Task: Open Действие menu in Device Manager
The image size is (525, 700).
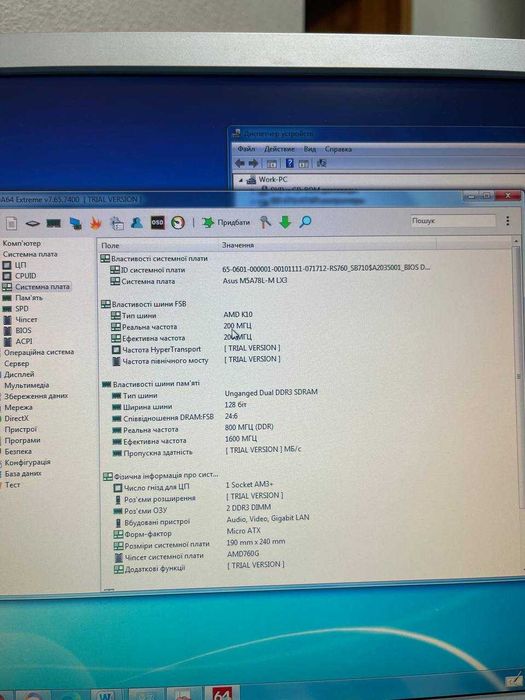Action: point(279,149)
